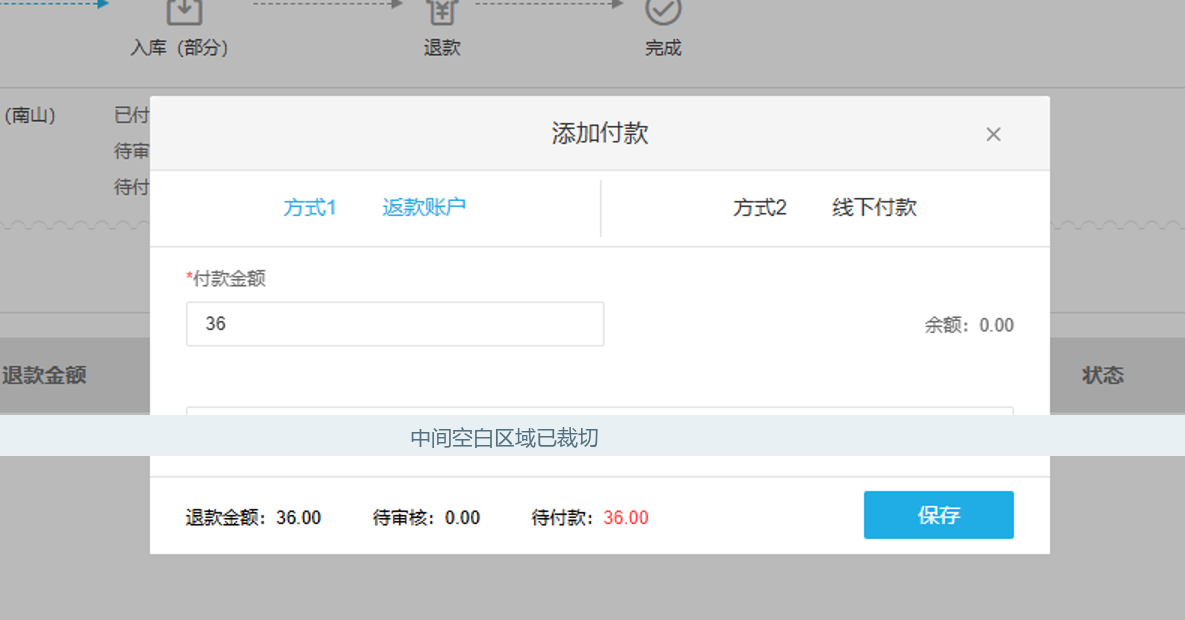Image resolution: width=1185 pixels, height=620 pixels.
Task: Click the *付款金额 field label
Action: coord(226,279)
